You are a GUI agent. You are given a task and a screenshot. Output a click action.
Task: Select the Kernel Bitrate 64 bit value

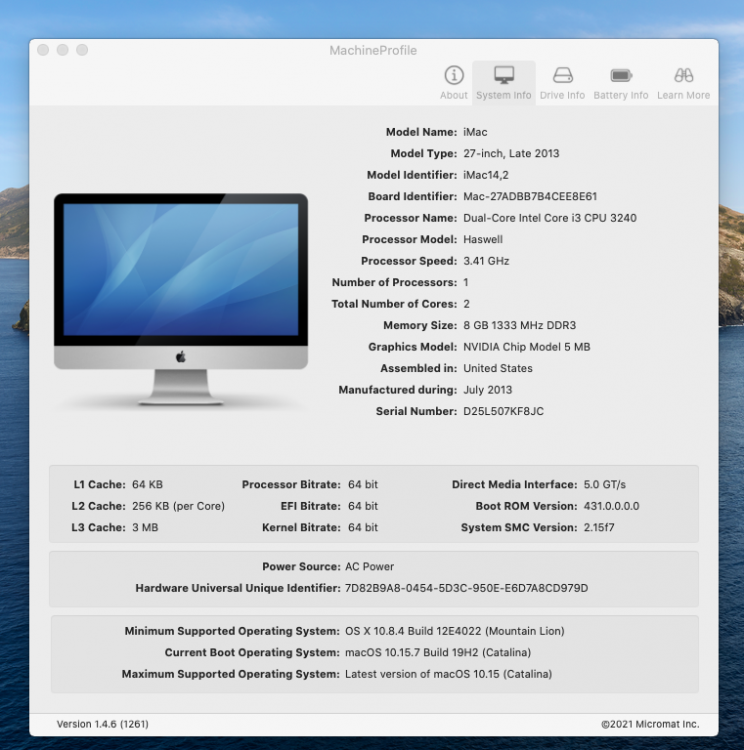(x=363, y=528)
